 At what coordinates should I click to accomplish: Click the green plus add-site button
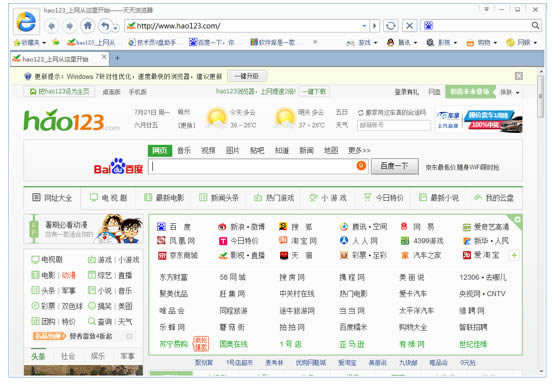point(514,255)
